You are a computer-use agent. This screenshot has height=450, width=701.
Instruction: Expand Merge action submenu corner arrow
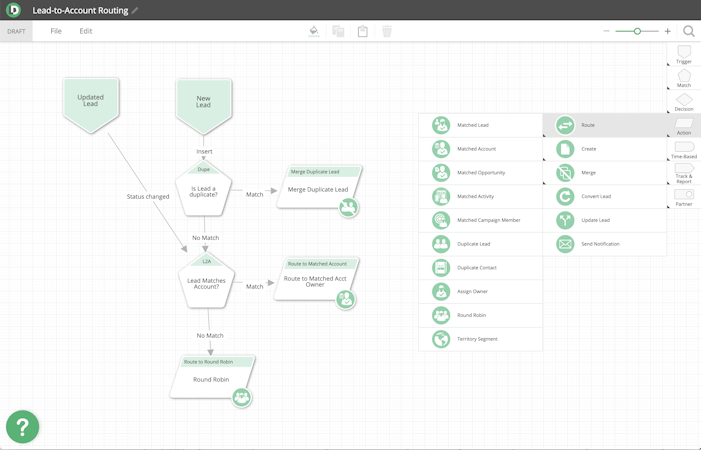(545, 182)
